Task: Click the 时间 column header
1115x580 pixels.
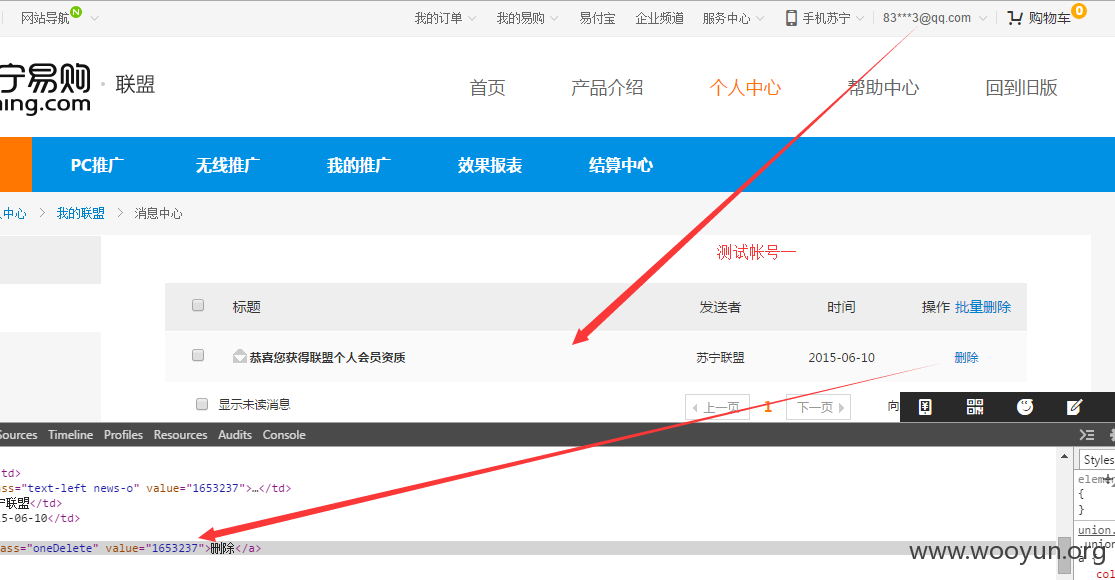Action: coord(841,307)
